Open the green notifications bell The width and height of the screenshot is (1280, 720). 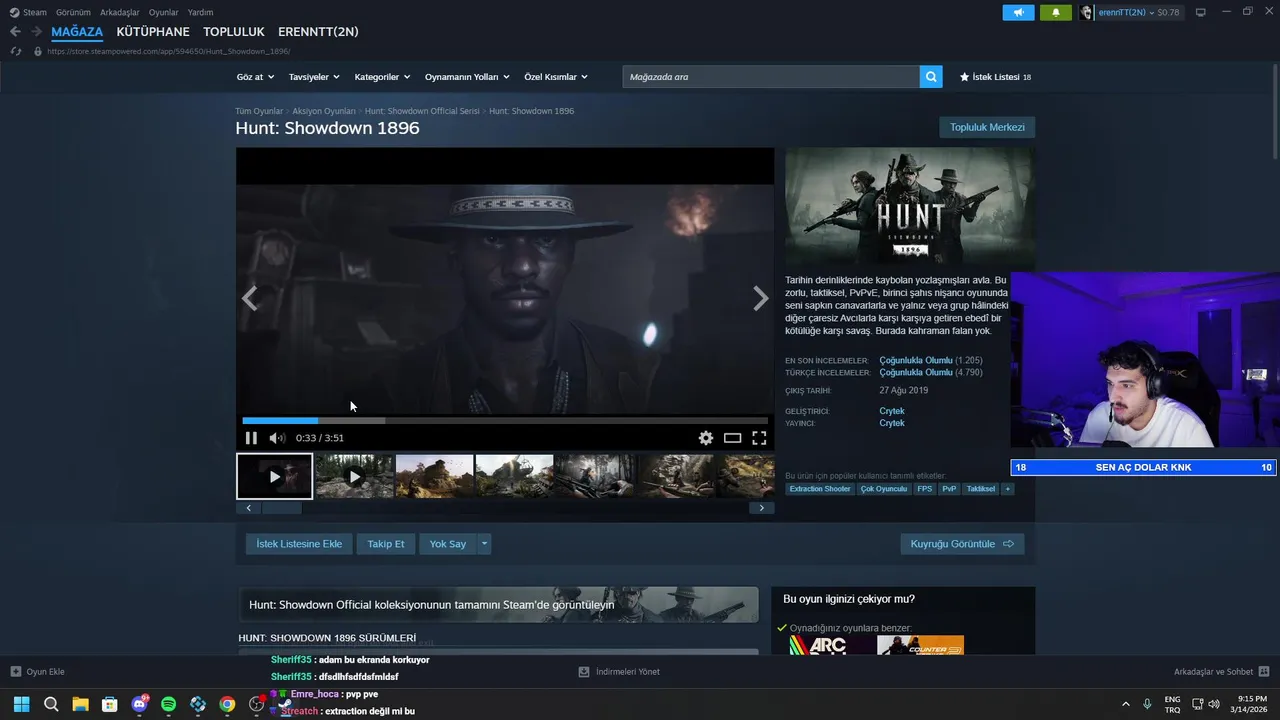pos(1055,12)
